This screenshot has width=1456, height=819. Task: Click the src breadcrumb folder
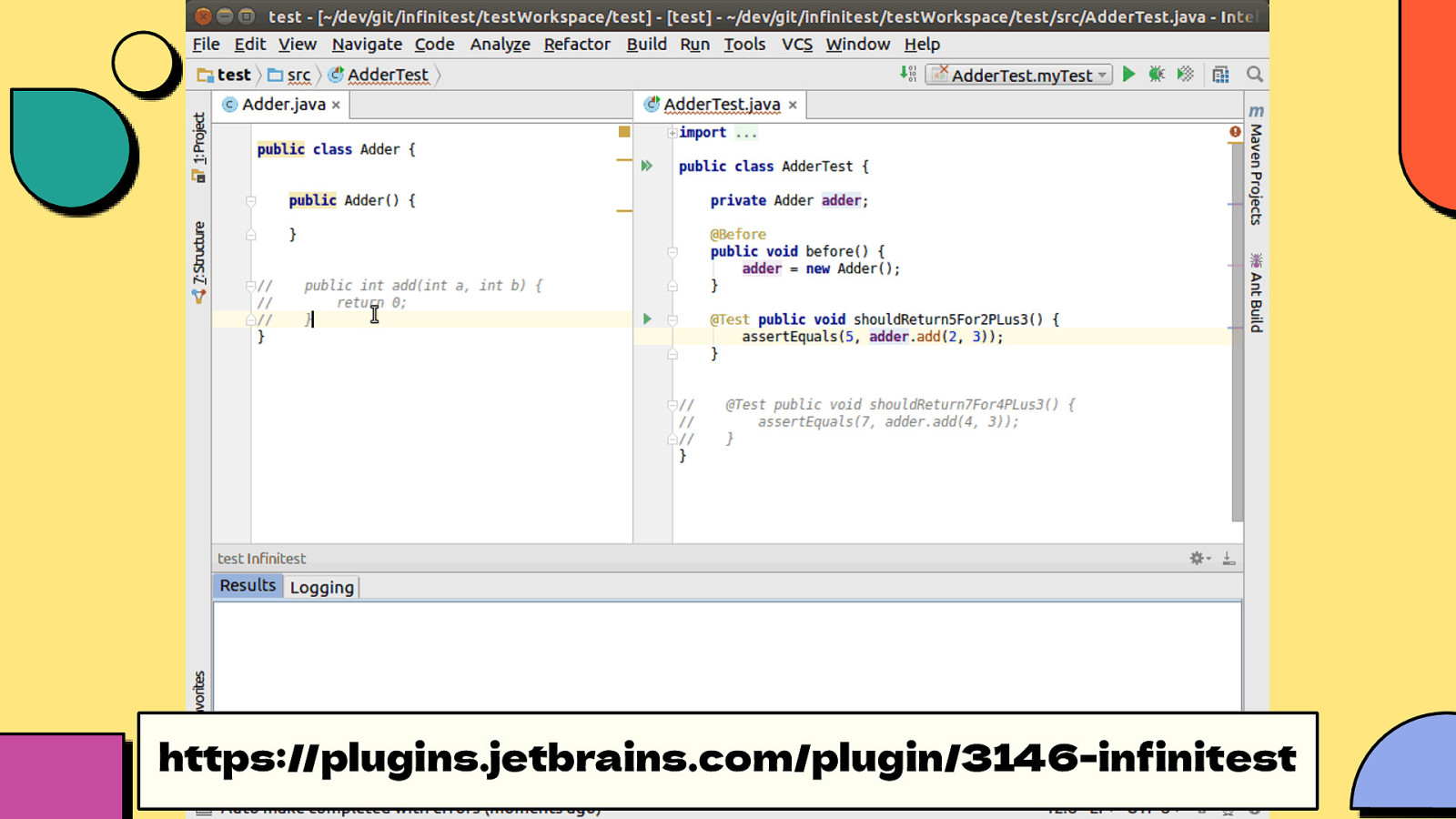(289, 75)
